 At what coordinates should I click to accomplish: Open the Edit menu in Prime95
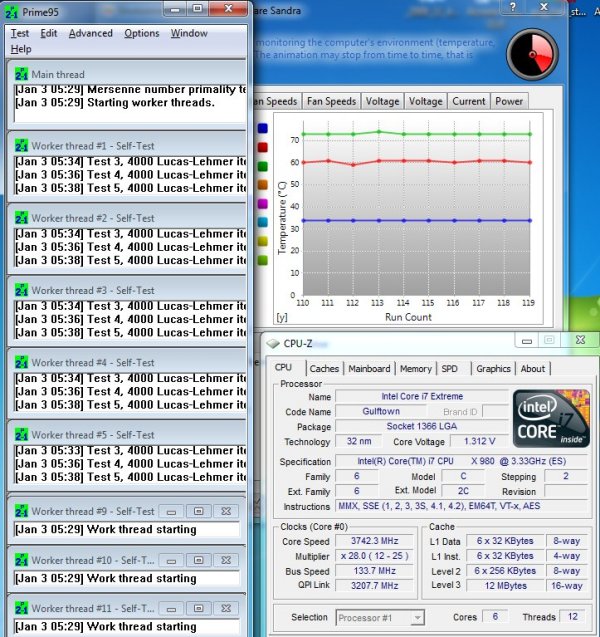click(x=49, y=33)
